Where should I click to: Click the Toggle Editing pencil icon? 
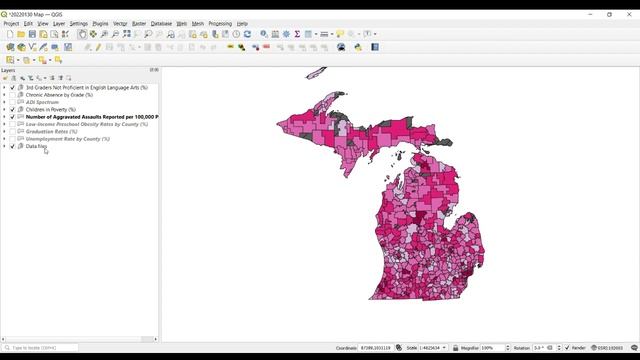98,47
